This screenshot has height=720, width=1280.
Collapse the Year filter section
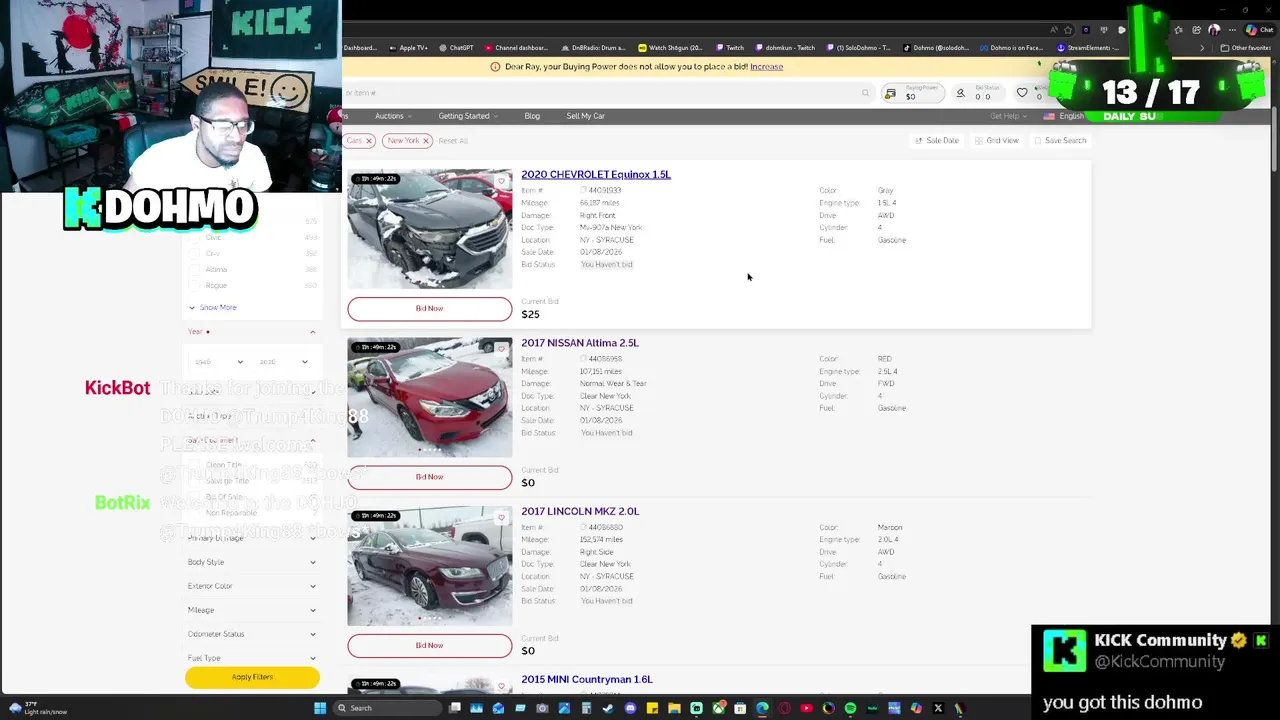coord(312,332)
